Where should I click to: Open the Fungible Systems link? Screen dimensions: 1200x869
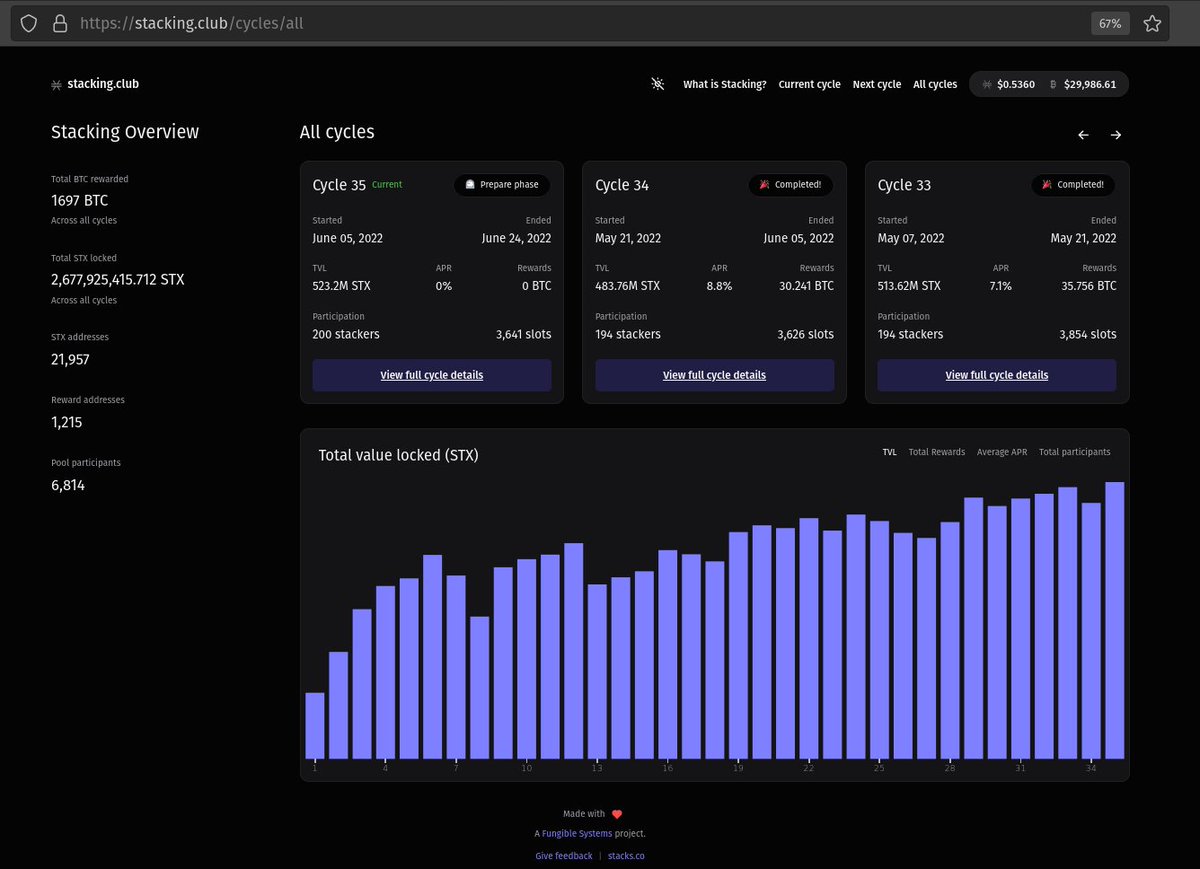coord(577,834)
